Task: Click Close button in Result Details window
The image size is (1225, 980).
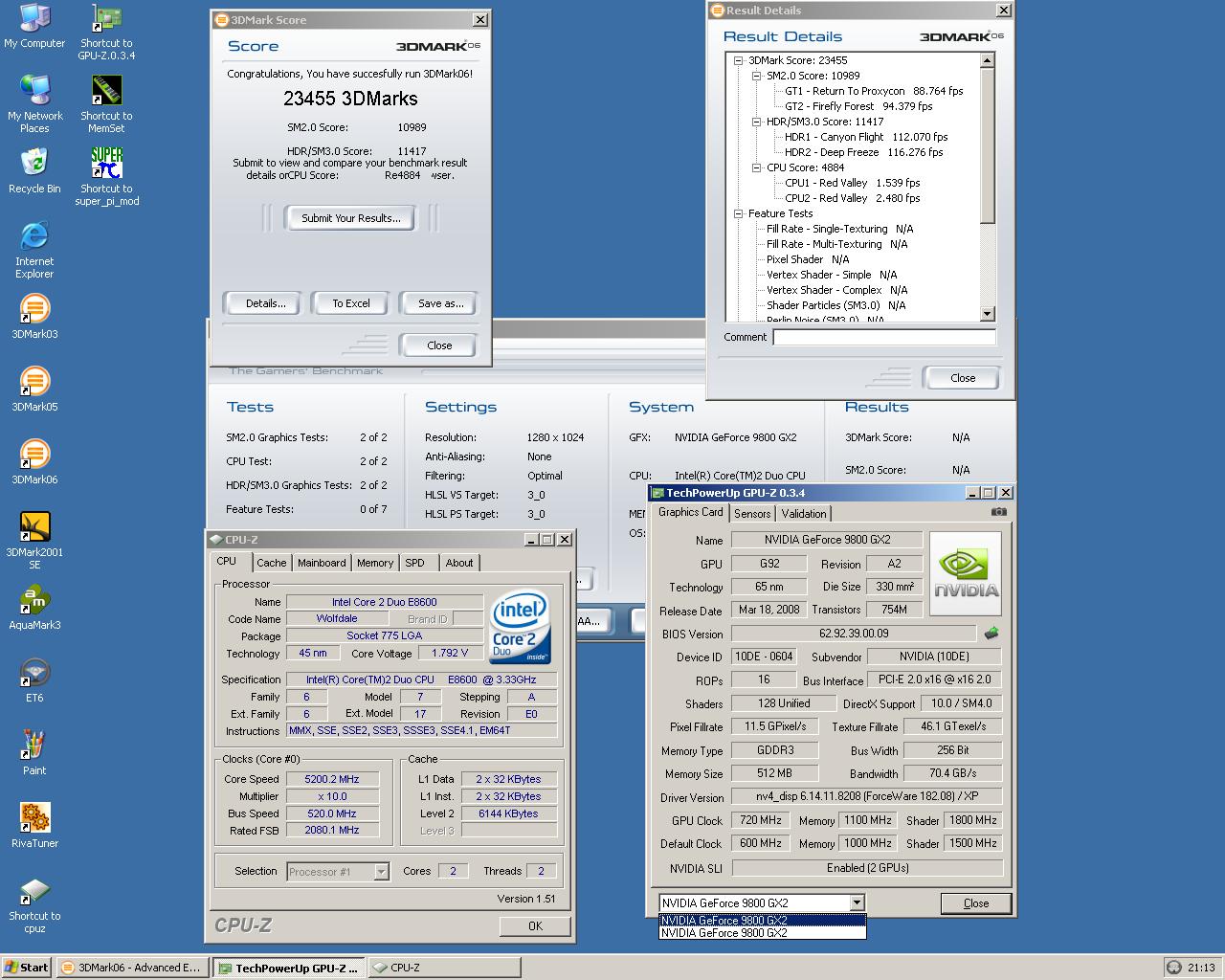Action: click(x=963, y=378)
